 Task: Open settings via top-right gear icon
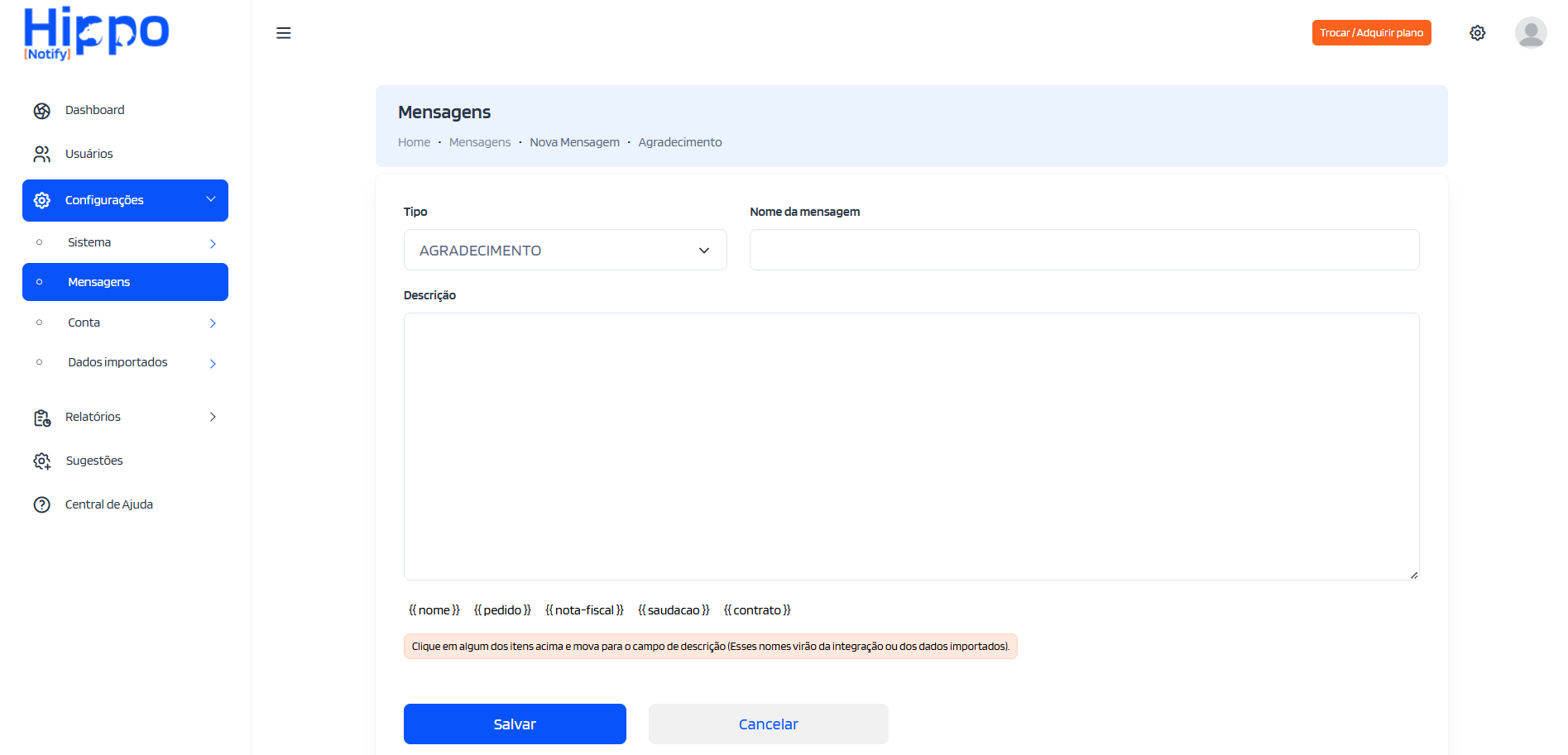tap(1477, 33)
